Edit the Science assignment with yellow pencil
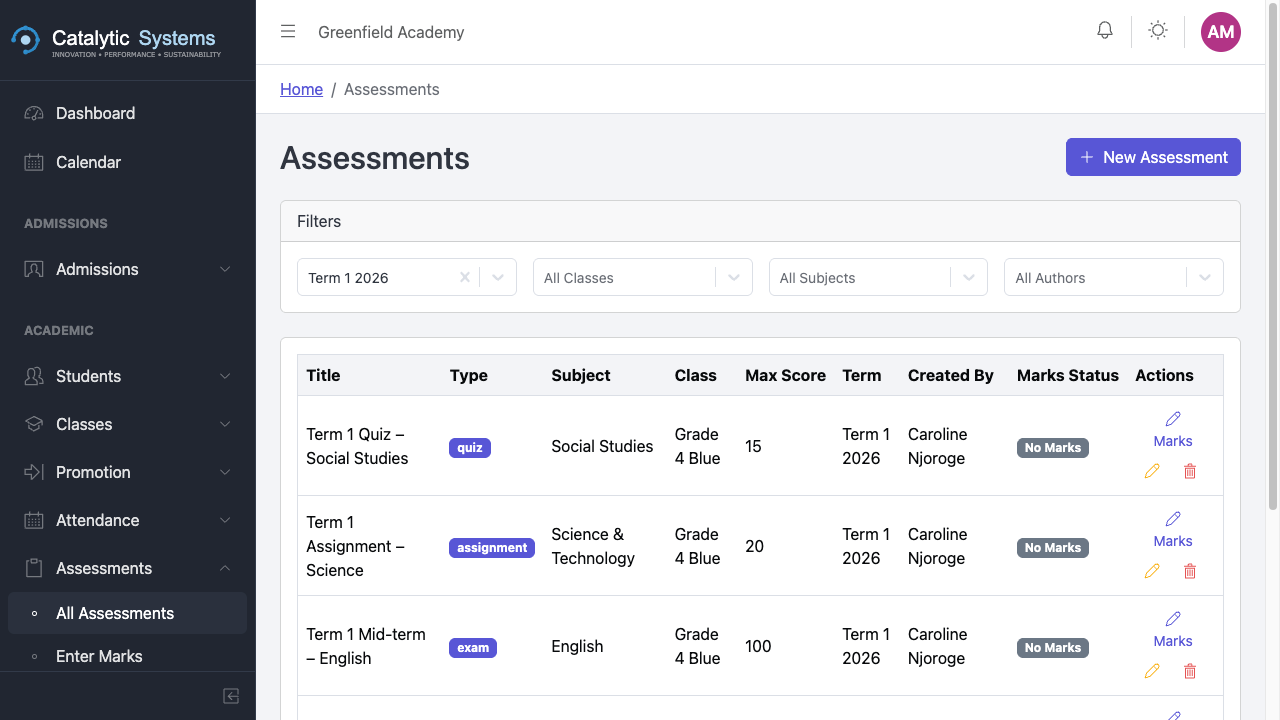The image size is (1280, 720). (x=1152, y=571)
